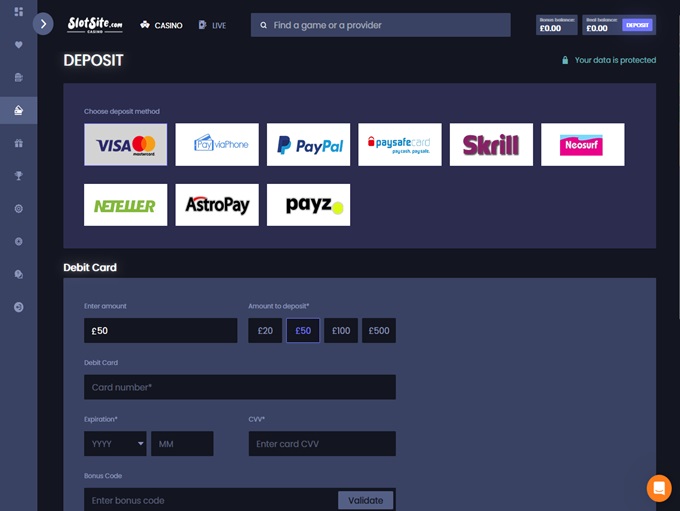
Task: Click the SlotSite.com logo
Action: point(95,24)
